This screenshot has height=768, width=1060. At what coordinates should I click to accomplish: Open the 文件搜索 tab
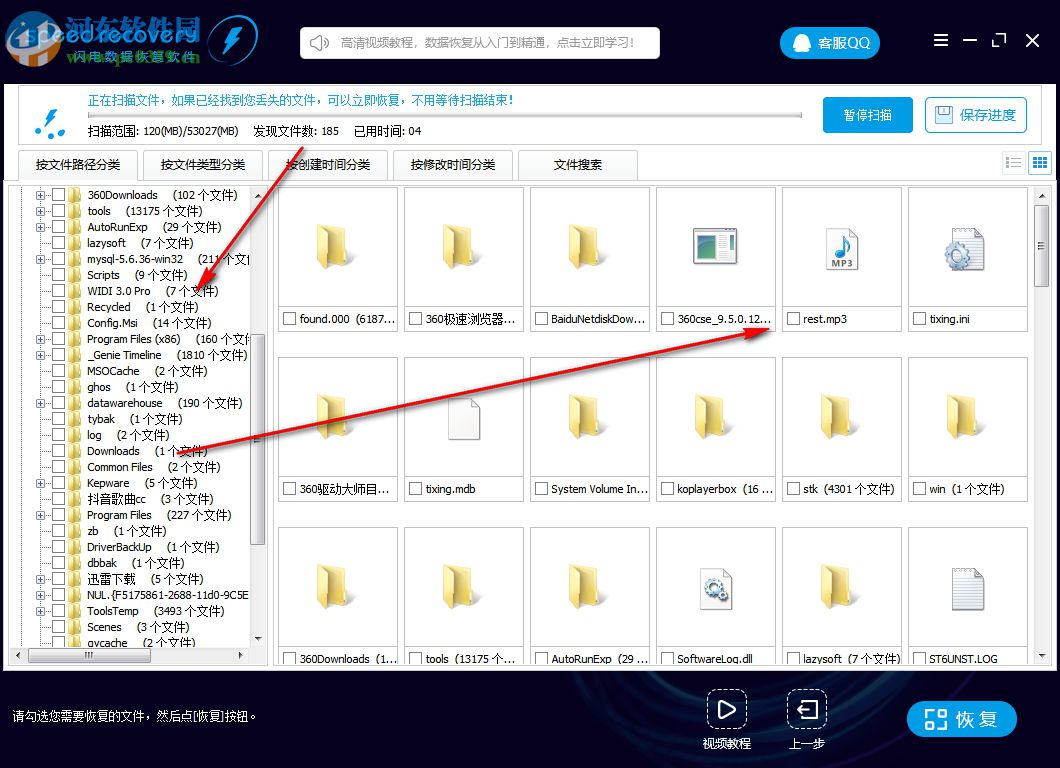pyautogui.click(x=578, y=165)
